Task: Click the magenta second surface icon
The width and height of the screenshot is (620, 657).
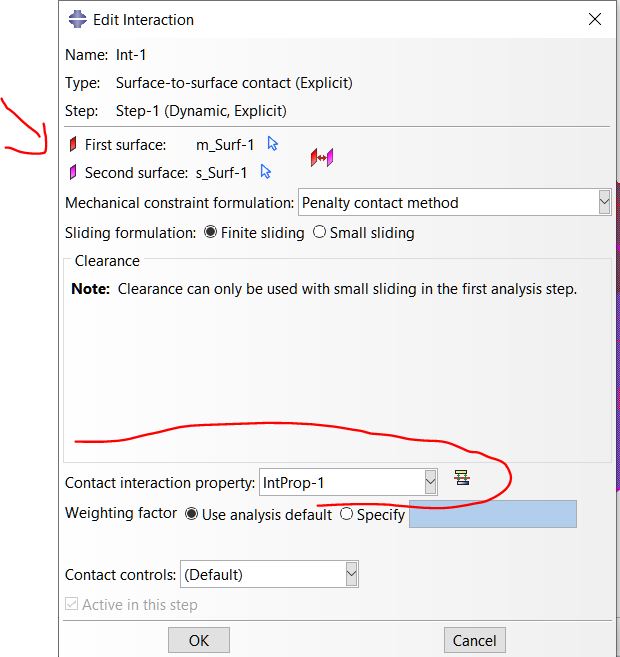Action: (x=72, y=172)
